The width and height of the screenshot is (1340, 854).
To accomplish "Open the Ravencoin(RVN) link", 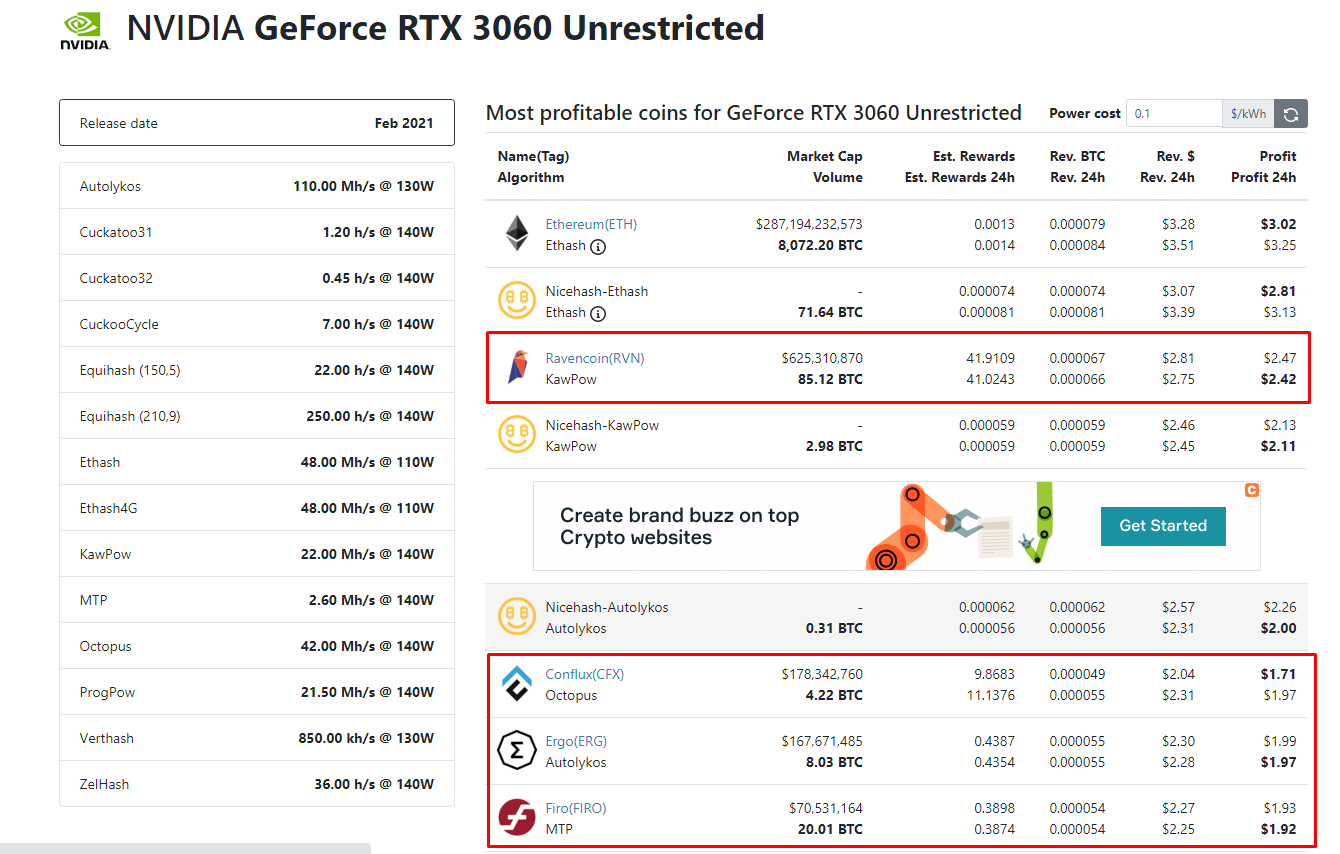I will [x=595, y=358].
